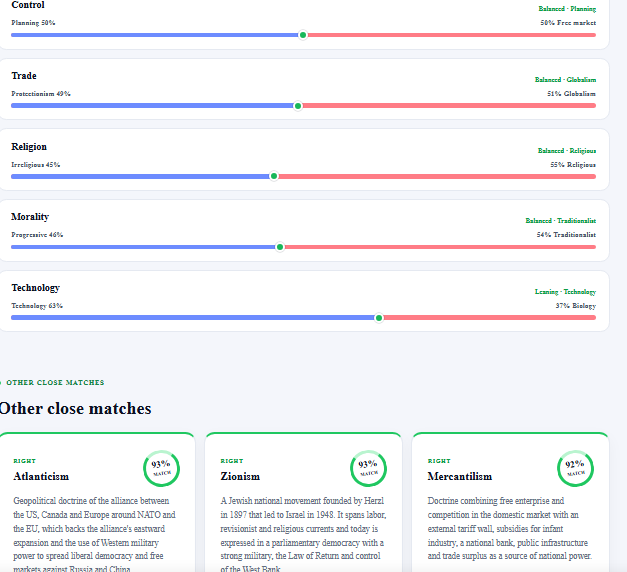This screenshot has height=572, width=627.
Task: Click the 'Balanced · Traditionalist' tag
Action: 561,221
